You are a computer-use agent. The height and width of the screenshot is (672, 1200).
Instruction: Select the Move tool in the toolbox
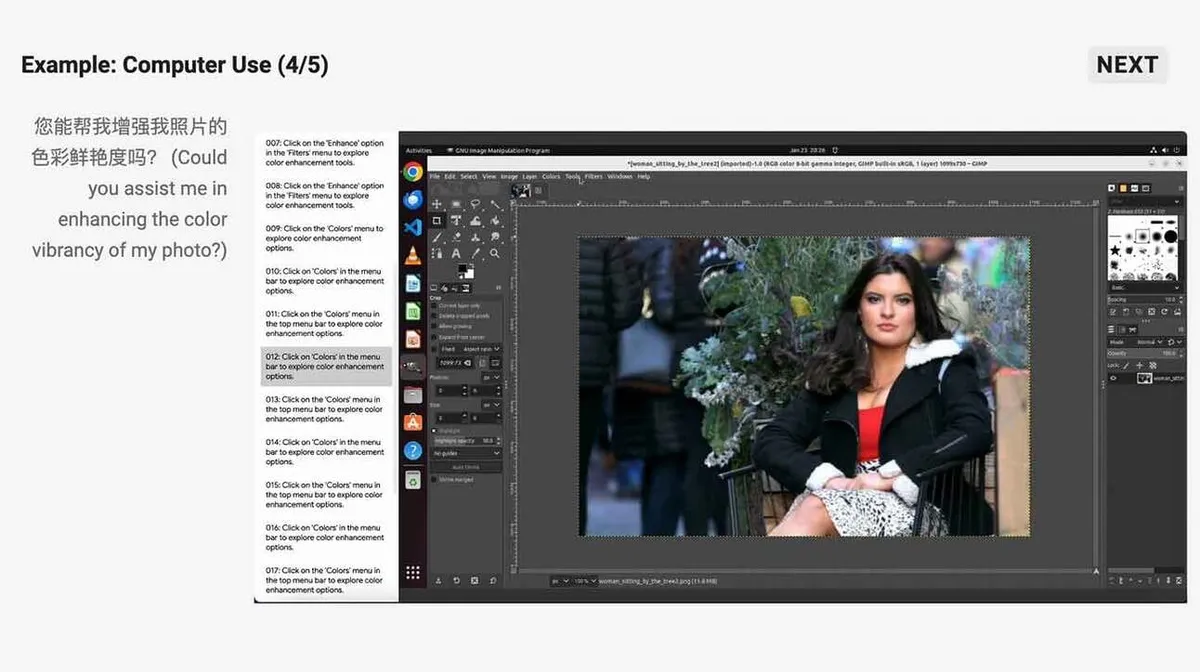pyautogui.click(x=437, y=204)
